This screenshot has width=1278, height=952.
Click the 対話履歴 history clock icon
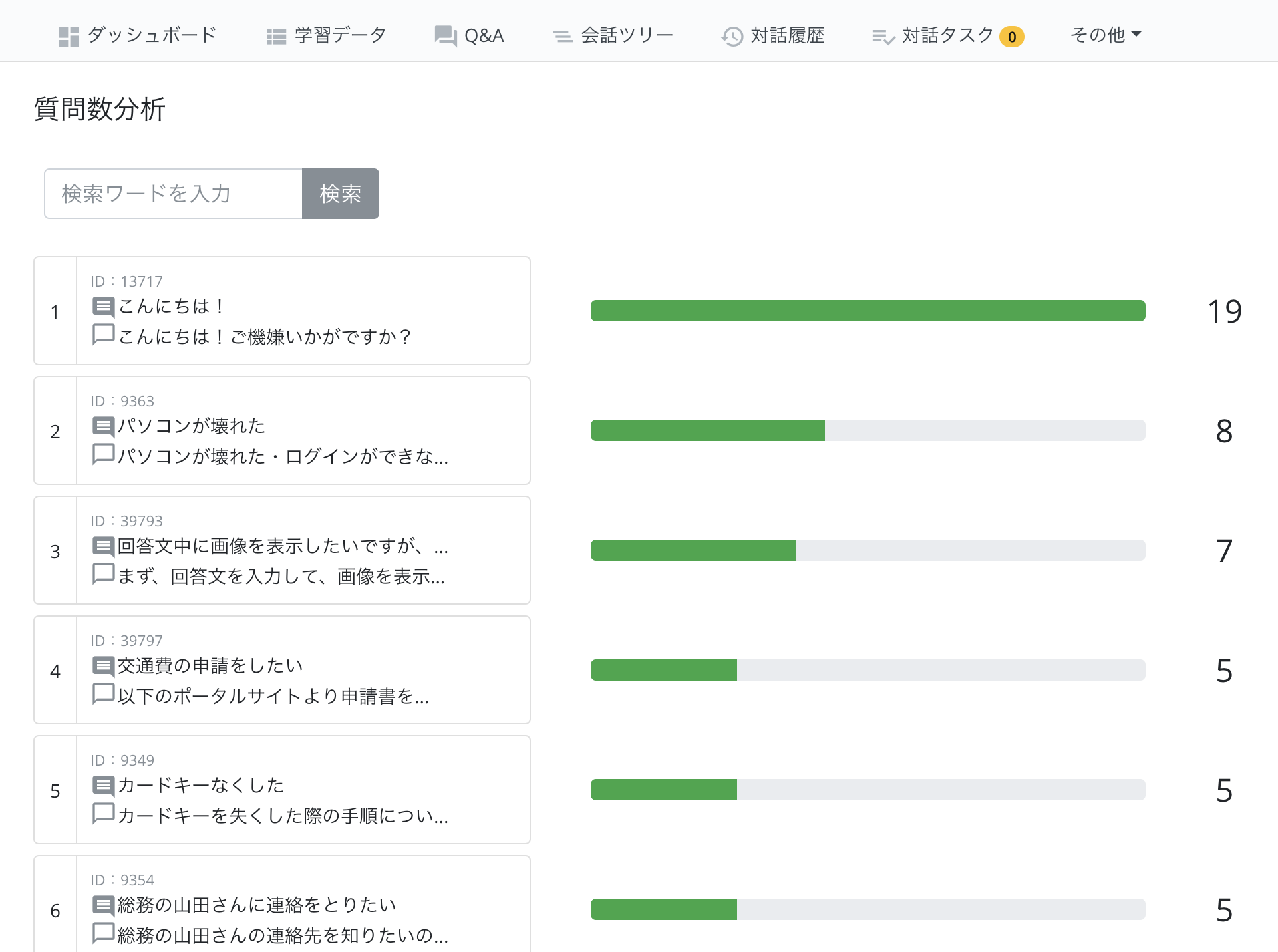click(x=732, y=36)
